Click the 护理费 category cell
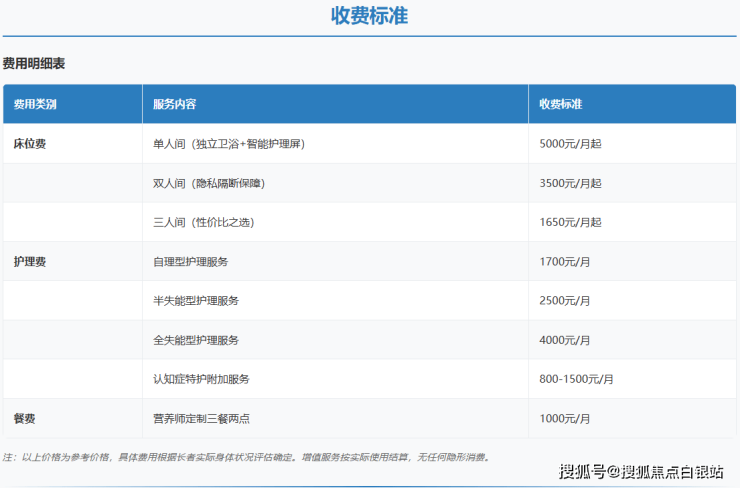740x488 pixels. 30,262
